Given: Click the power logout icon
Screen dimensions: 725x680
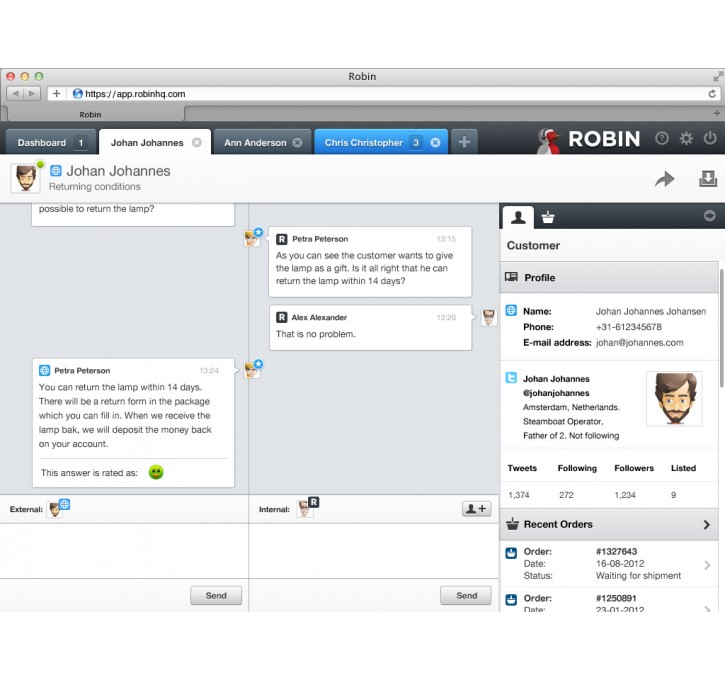Looking at the screenshot, I should click(x=710, y=138).
